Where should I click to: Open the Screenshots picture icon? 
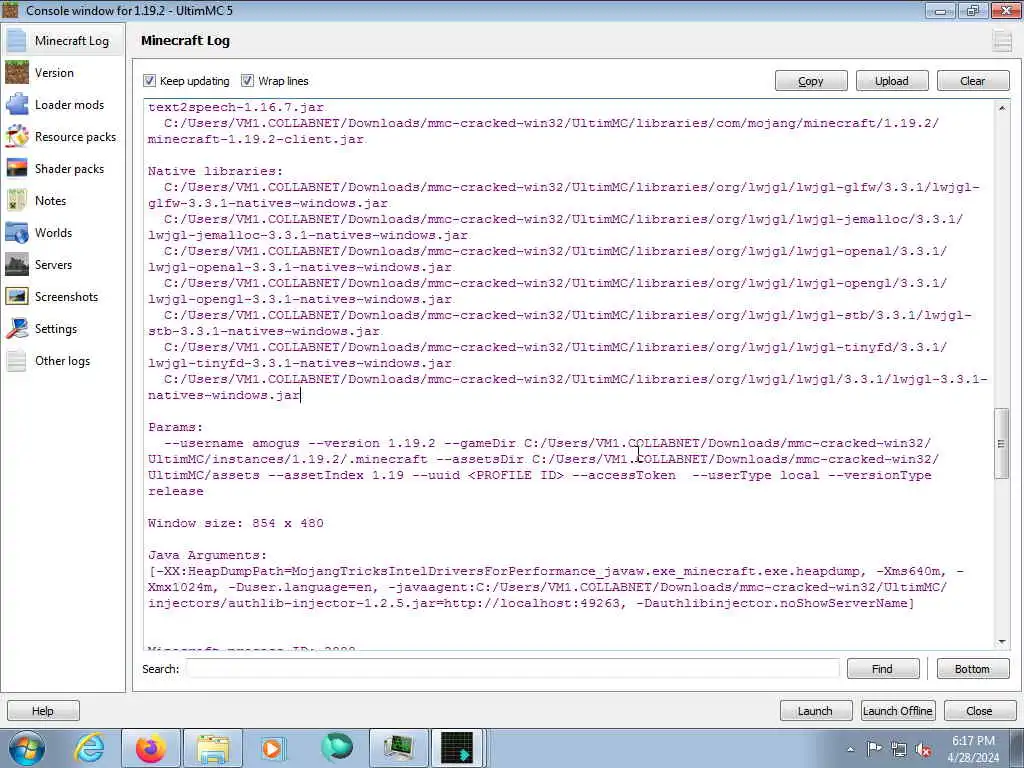tap(16, 296)
